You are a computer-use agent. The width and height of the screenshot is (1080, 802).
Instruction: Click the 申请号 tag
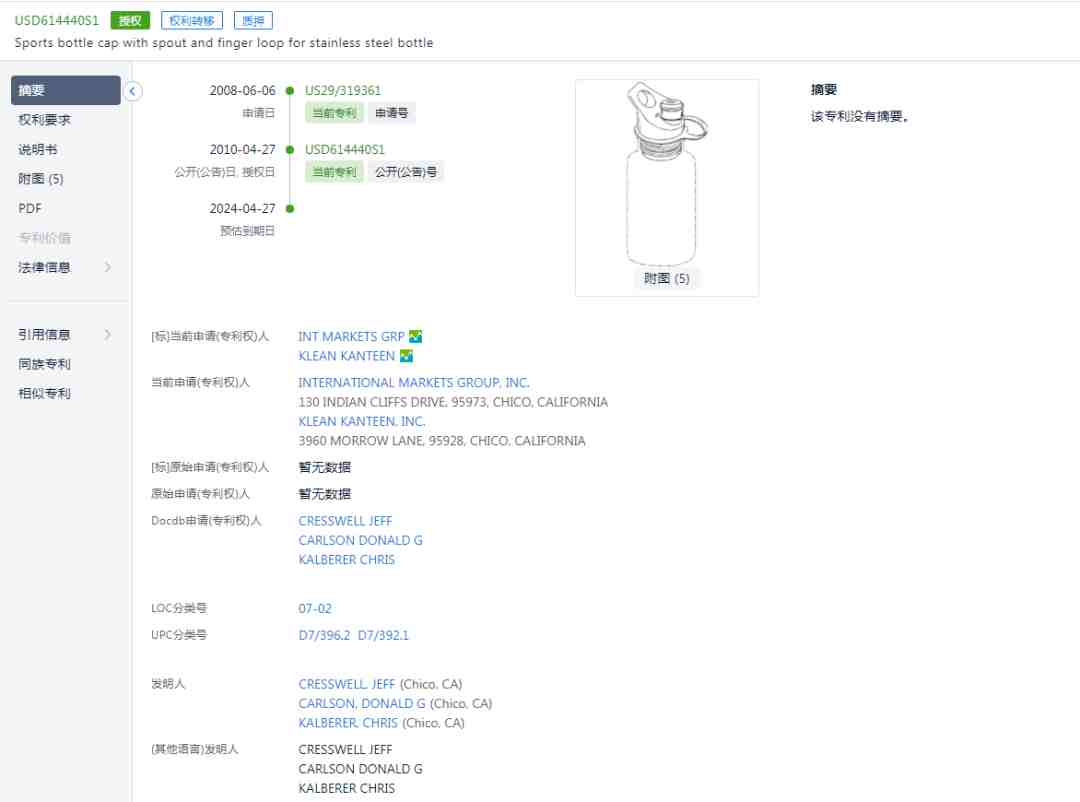(x=391, y=113)
